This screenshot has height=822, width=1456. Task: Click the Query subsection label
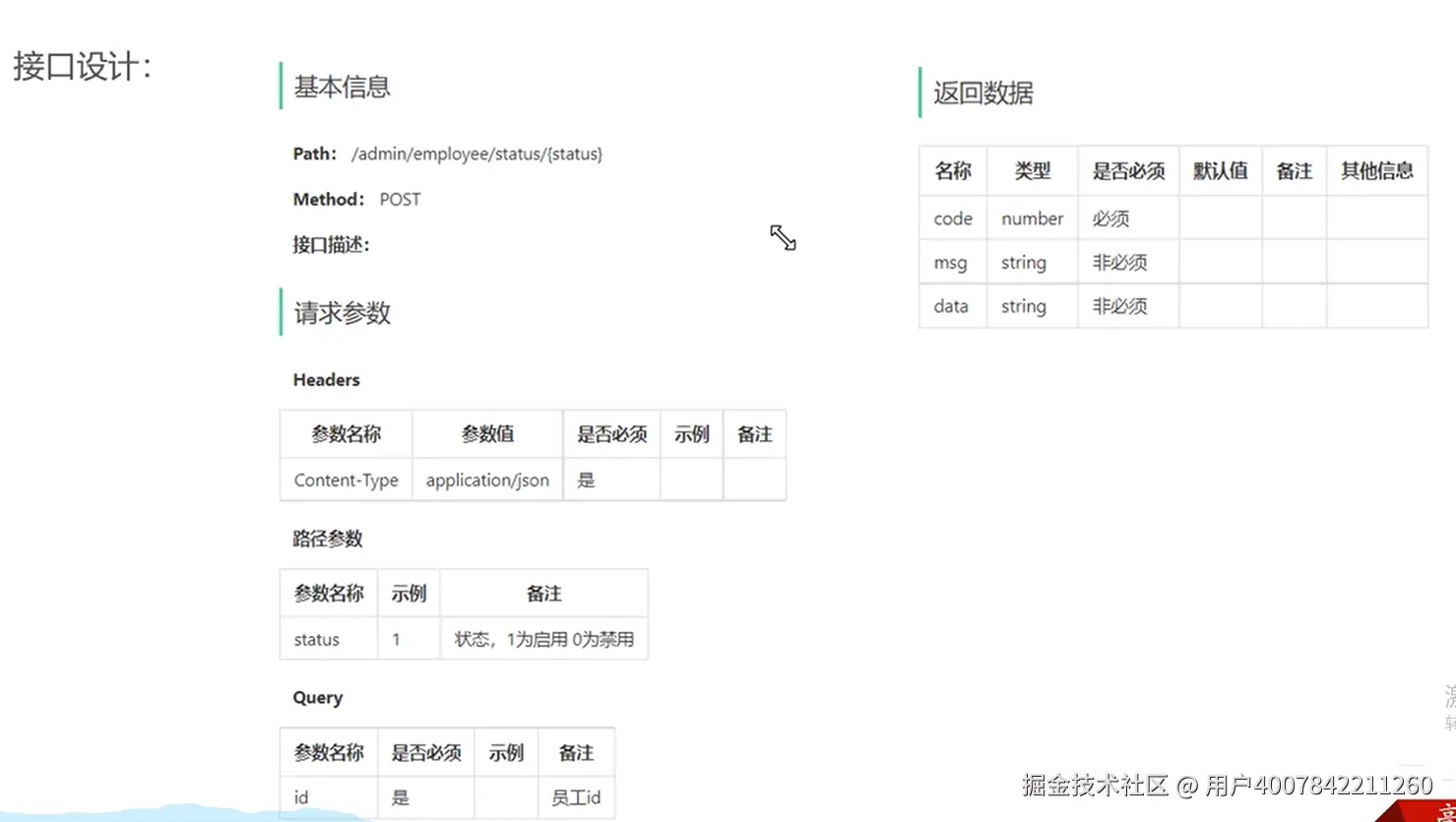pyautogui.click(x=317, y=698)
